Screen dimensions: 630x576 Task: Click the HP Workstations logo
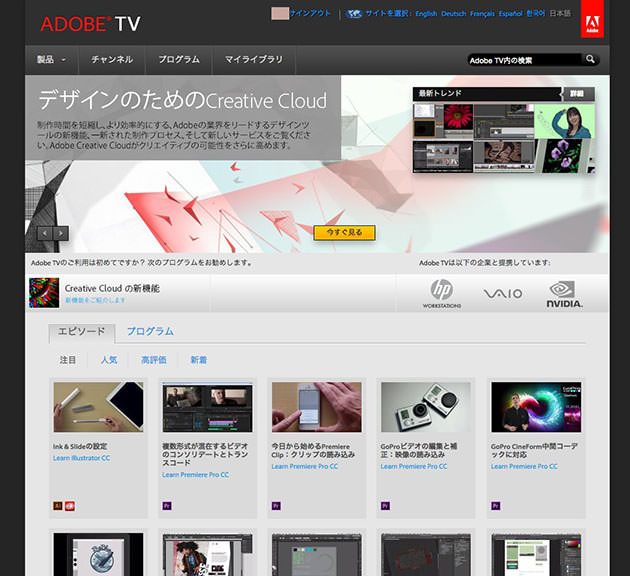442,294
